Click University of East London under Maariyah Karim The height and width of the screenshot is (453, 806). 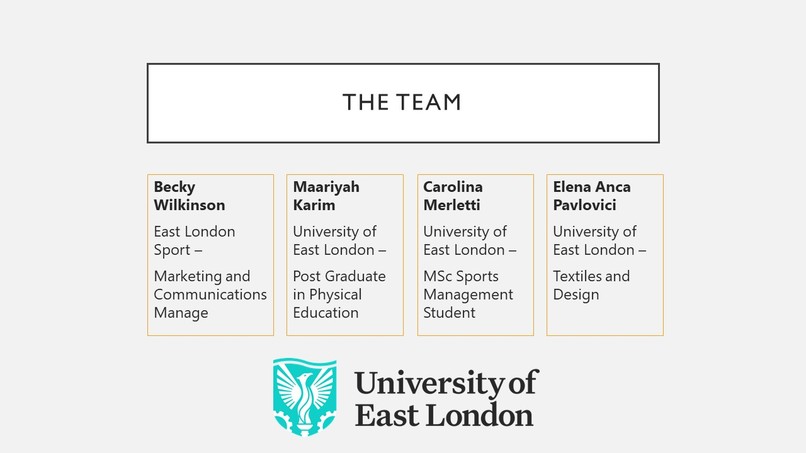[x=339, y=241]
